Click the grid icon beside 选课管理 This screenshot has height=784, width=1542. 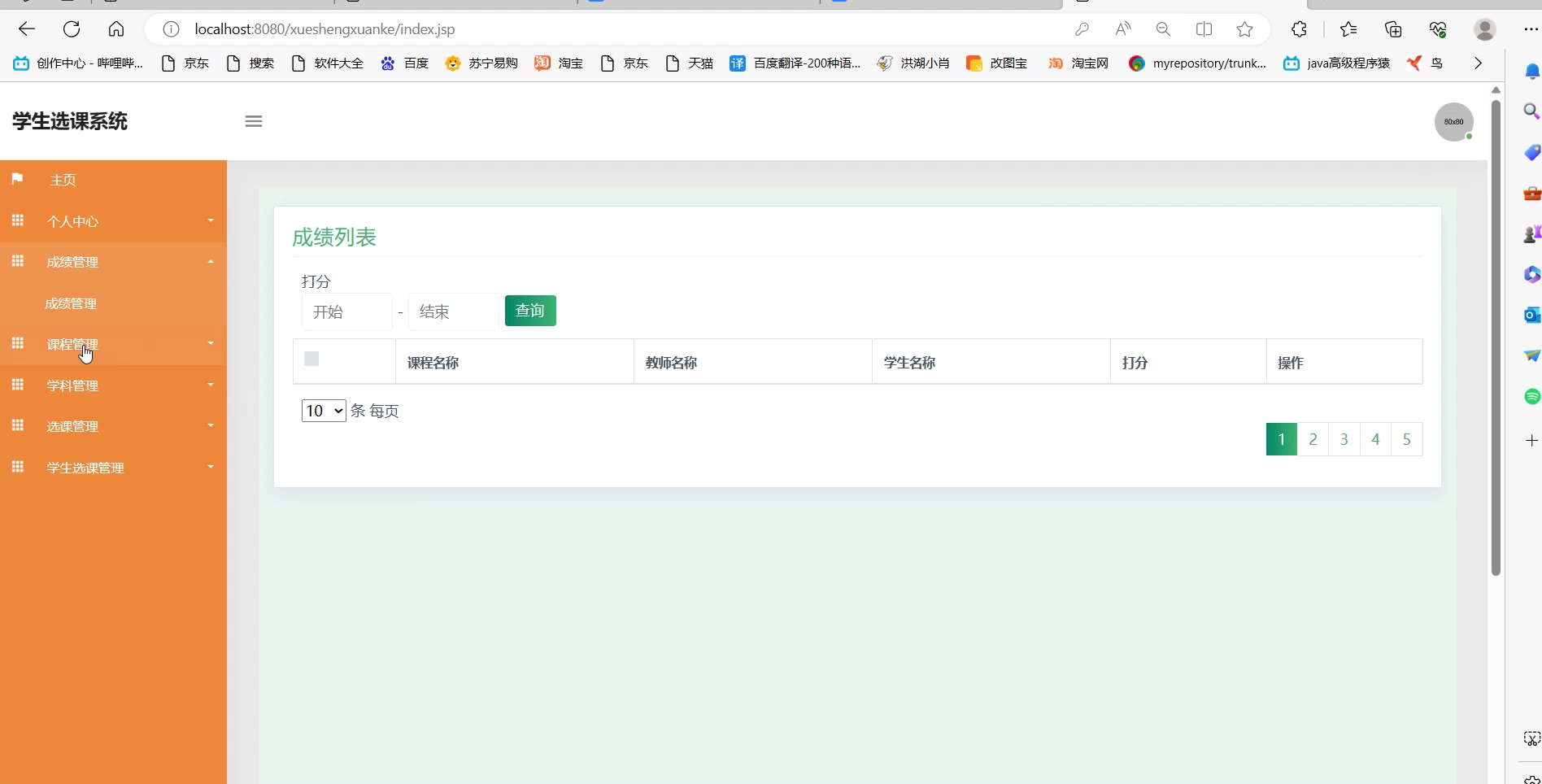coord(18,425)
